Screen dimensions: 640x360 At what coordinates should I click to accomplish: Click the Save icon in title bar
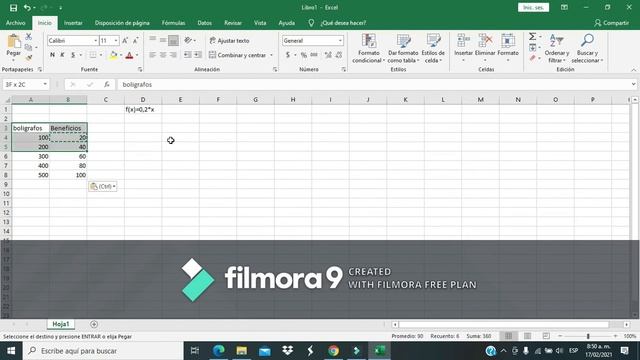(x=13, y=8)
